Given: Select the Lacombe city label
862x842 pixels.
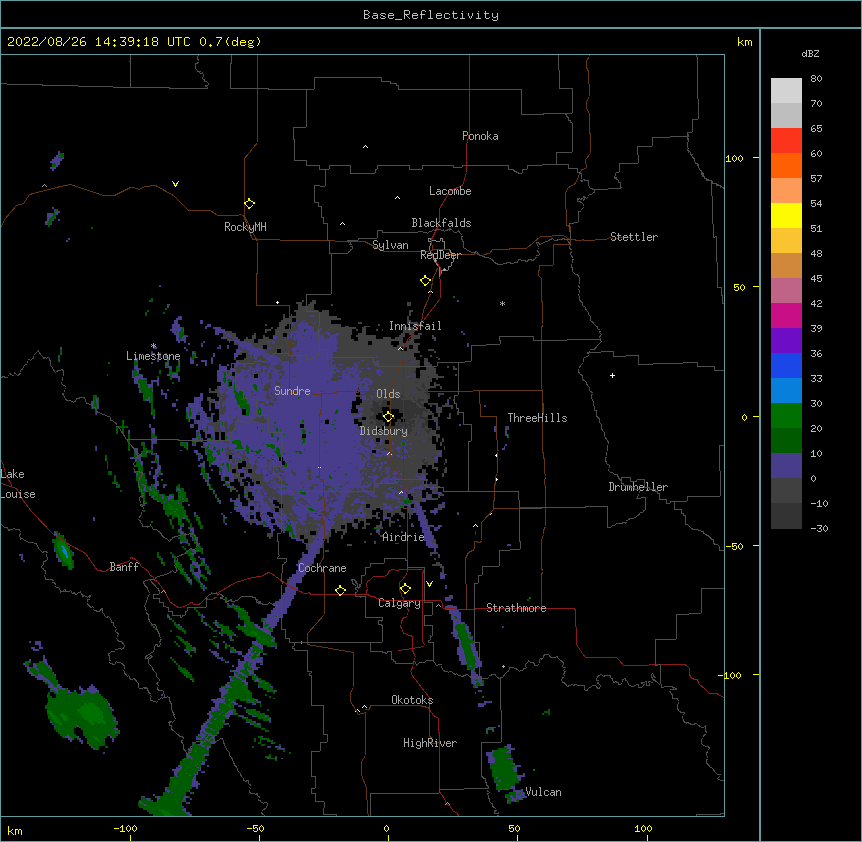Looking at the screenshot, I should [450, 191].
